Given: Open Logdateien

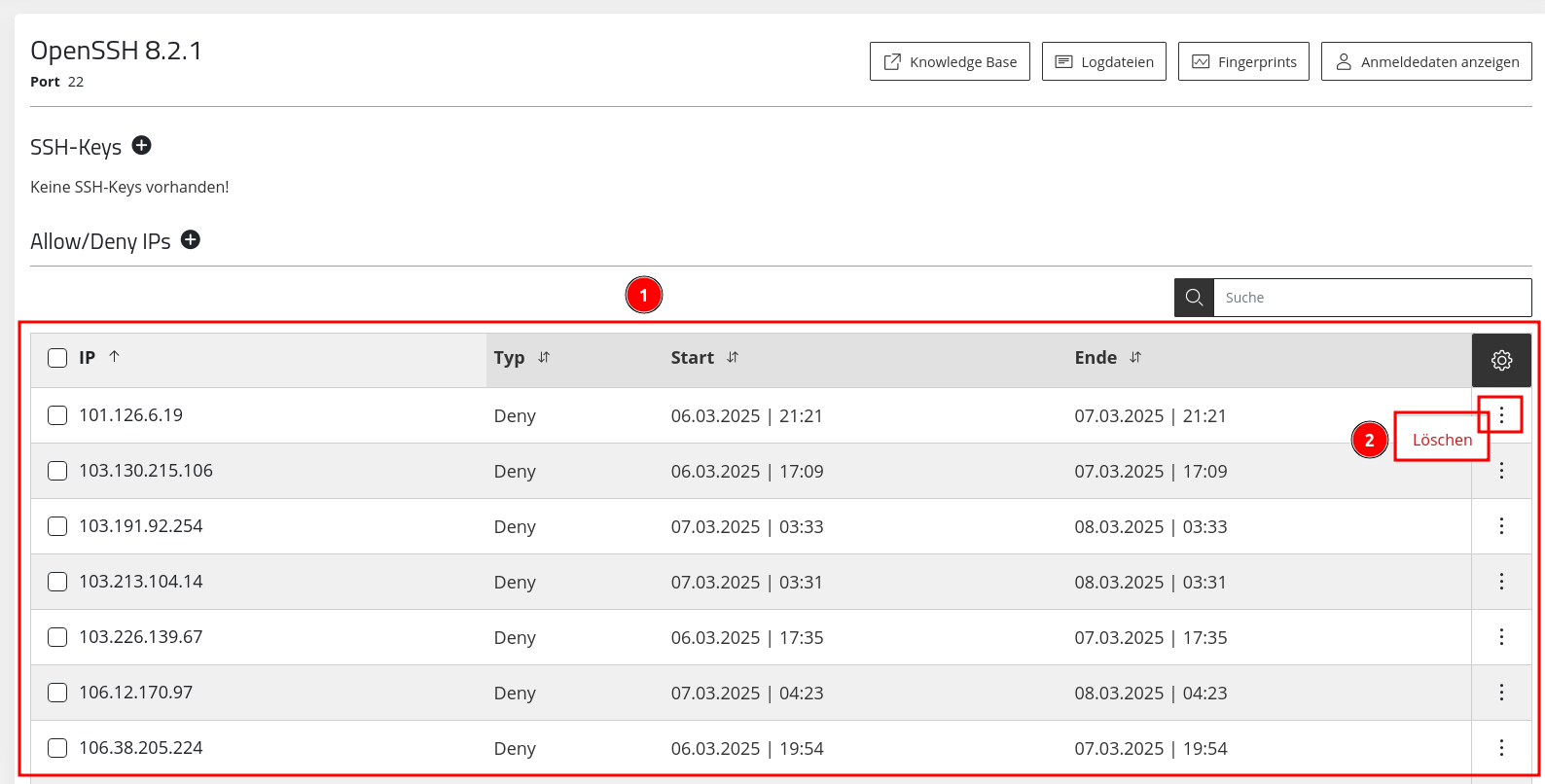Looking at the screenshot, I should click(1104, 61).
